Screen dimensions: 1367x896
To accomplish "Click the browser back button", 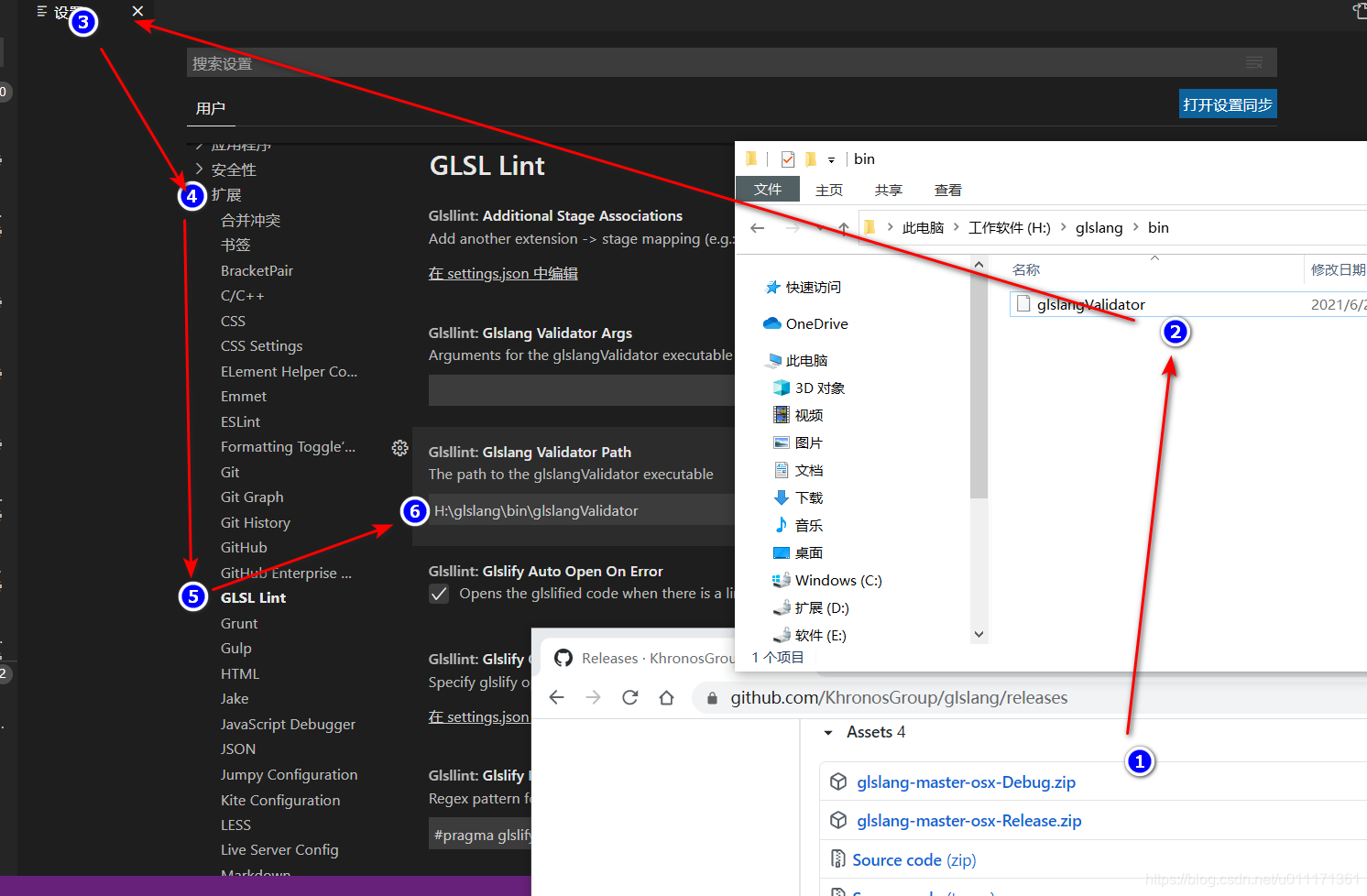I will pos(557,698).
